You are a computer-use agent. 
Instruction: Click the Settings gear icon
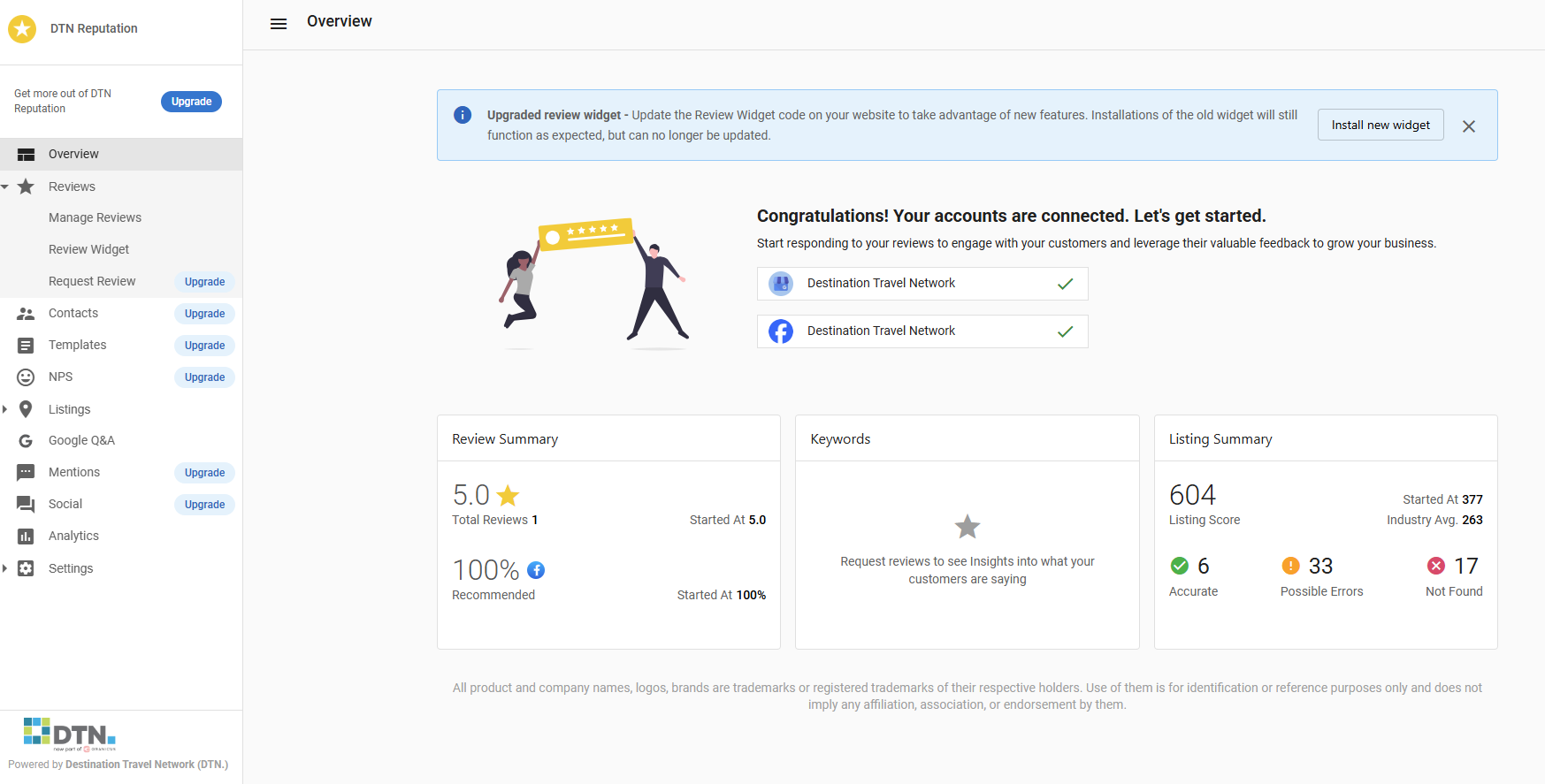point(27,568)
